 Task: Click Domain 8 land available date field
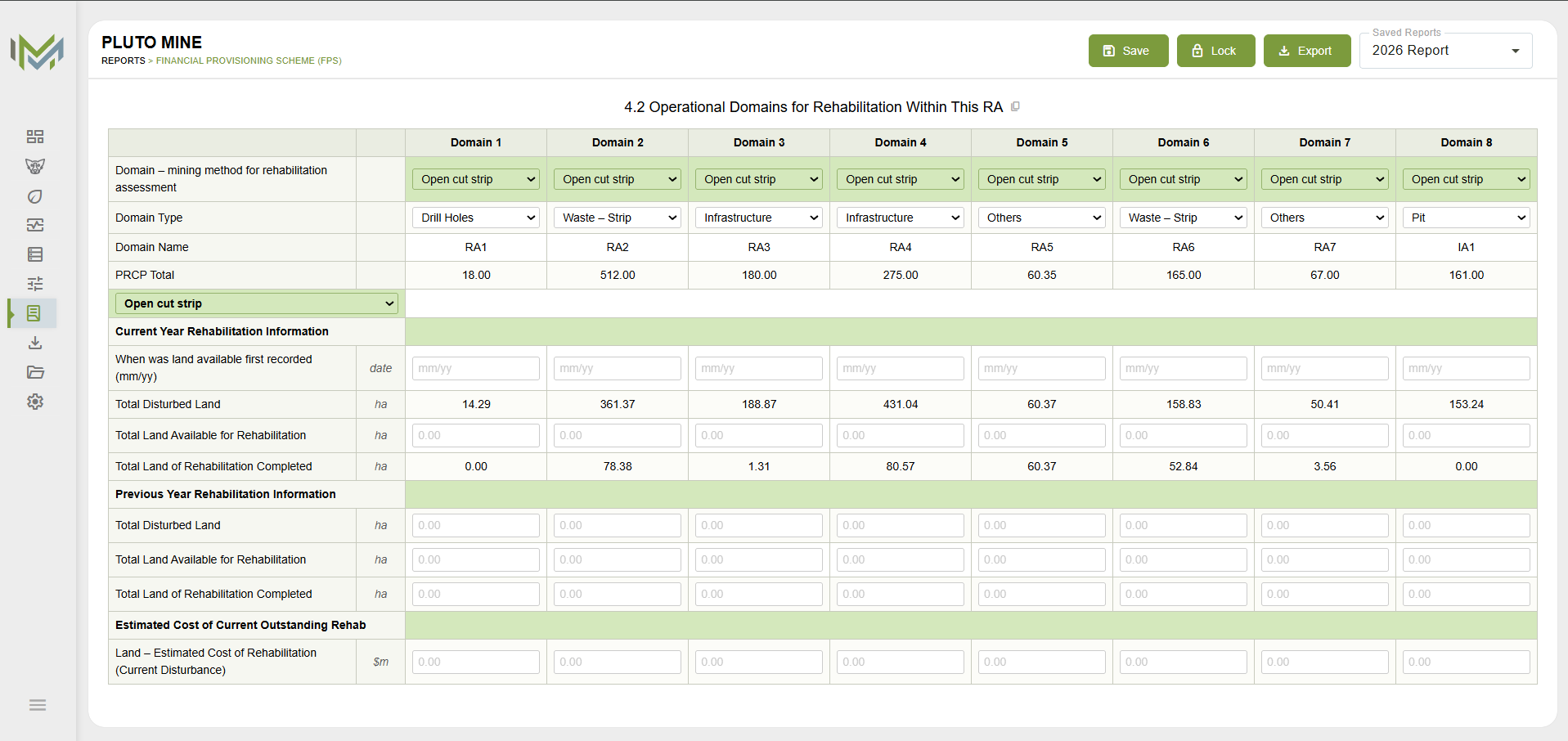pos(1467,368)
